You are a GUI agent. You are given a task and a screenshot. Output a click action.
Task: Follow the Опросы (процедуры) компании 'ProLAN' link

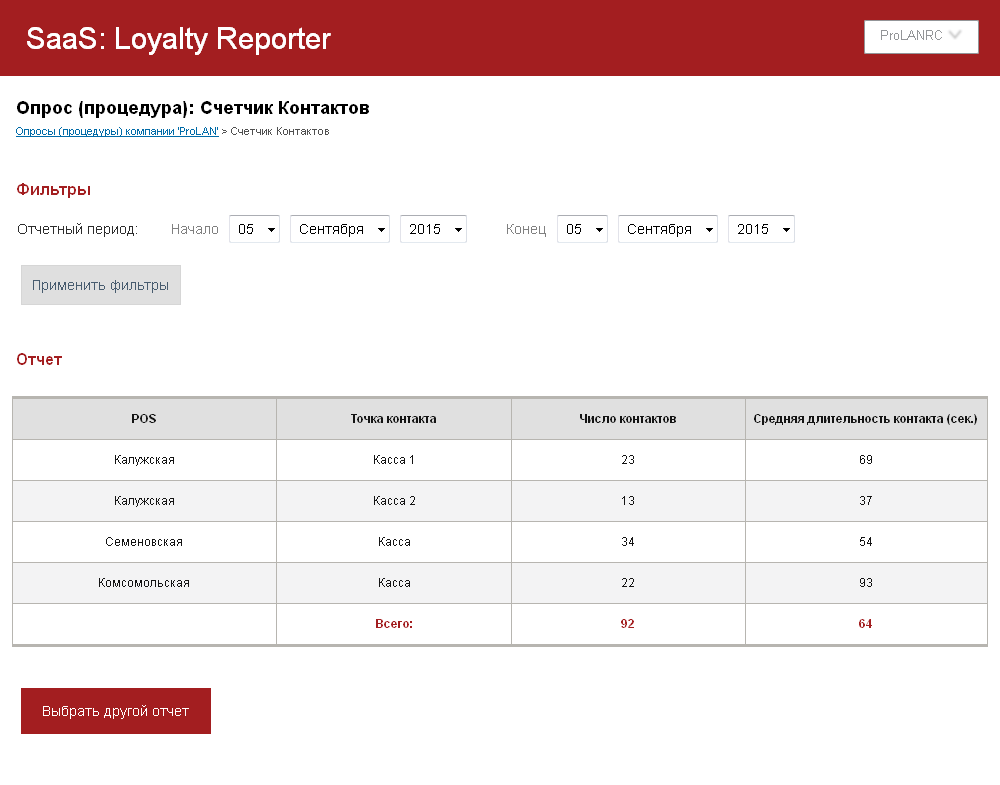(117, 131)
